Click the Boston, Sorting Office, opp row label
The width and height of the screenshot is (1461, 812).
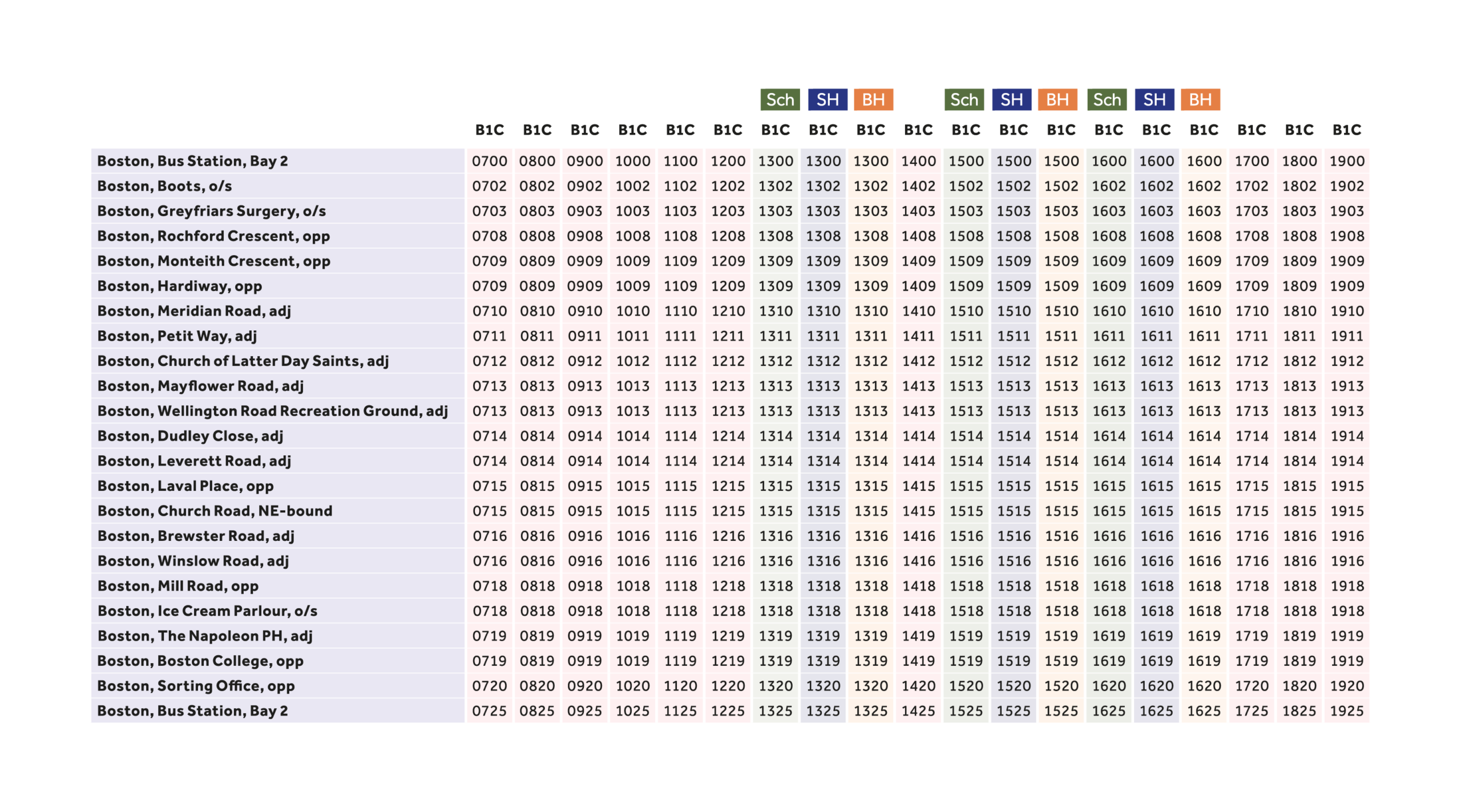[196, 686]
